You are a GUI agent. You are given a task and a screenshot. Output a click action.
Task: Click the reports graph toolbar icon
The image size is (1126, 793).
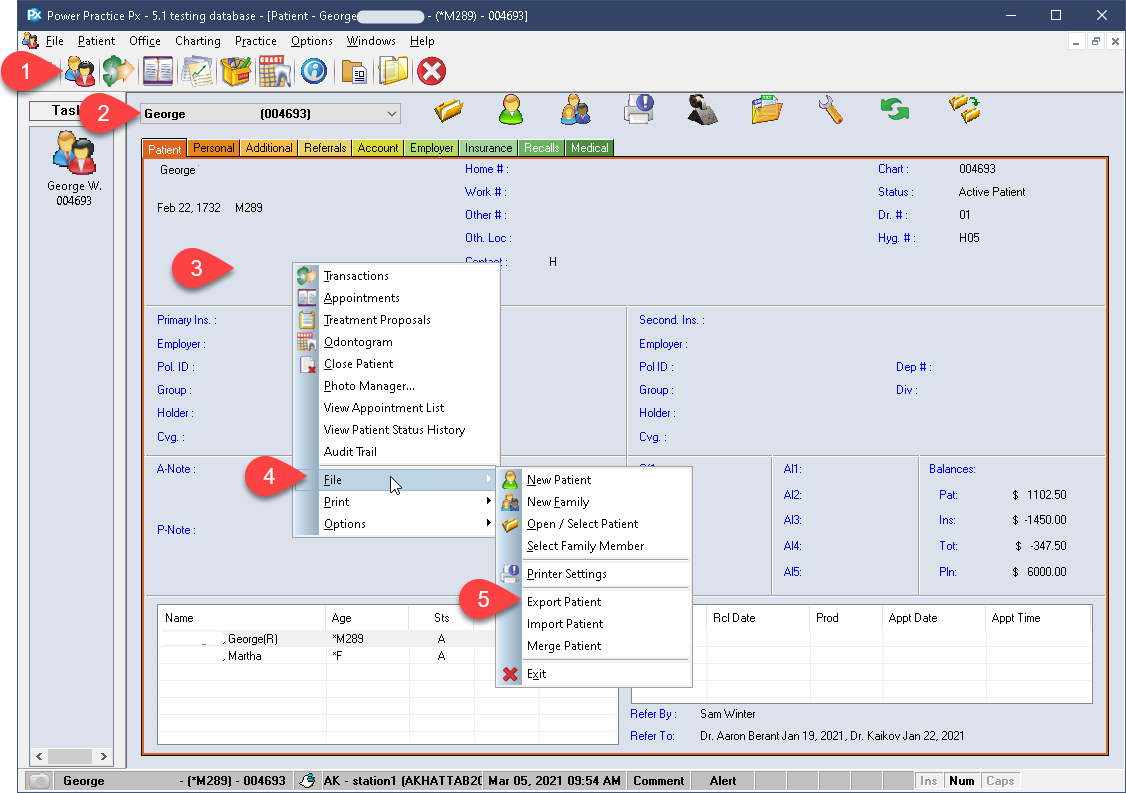[x=197, y=71]
